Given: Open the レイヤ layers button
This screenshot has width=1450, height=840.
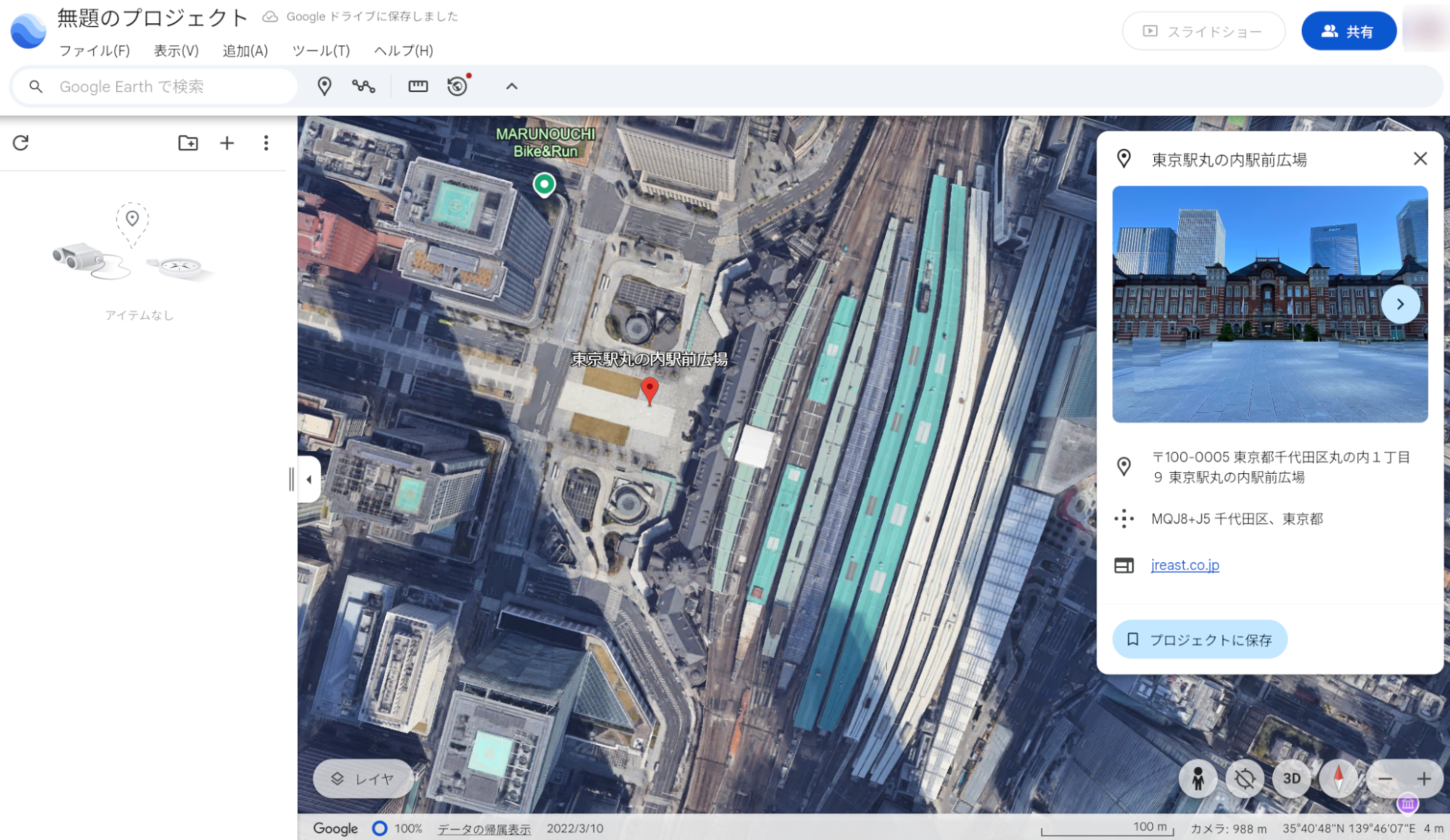Looking at the screenshot, I should click(x=363, y=778).
